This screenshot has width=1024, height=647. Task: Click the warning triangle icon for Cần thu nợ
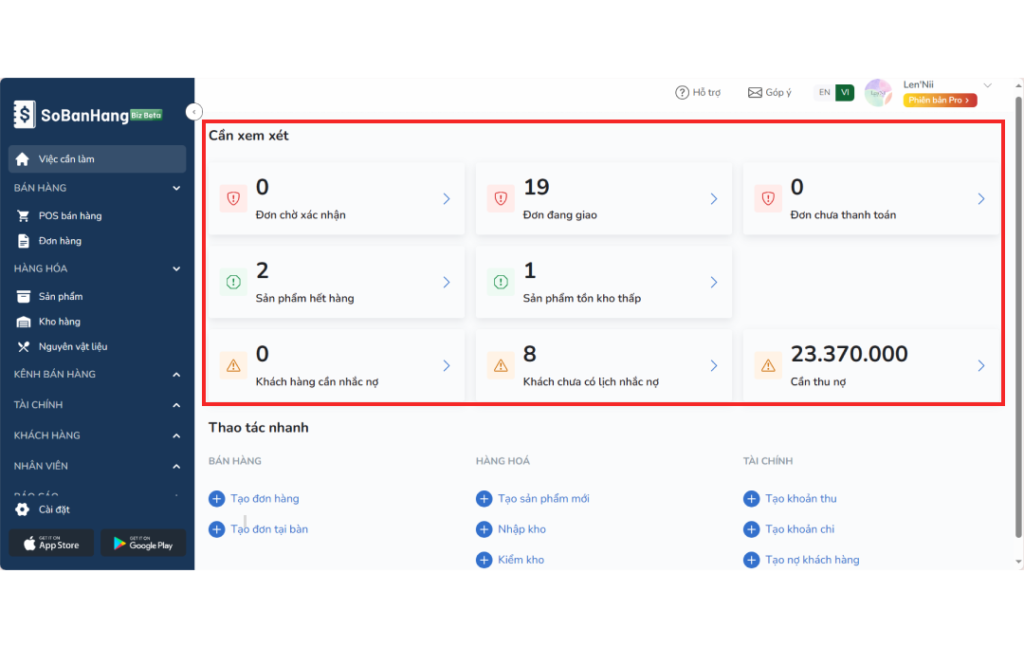tap(768, 366)
